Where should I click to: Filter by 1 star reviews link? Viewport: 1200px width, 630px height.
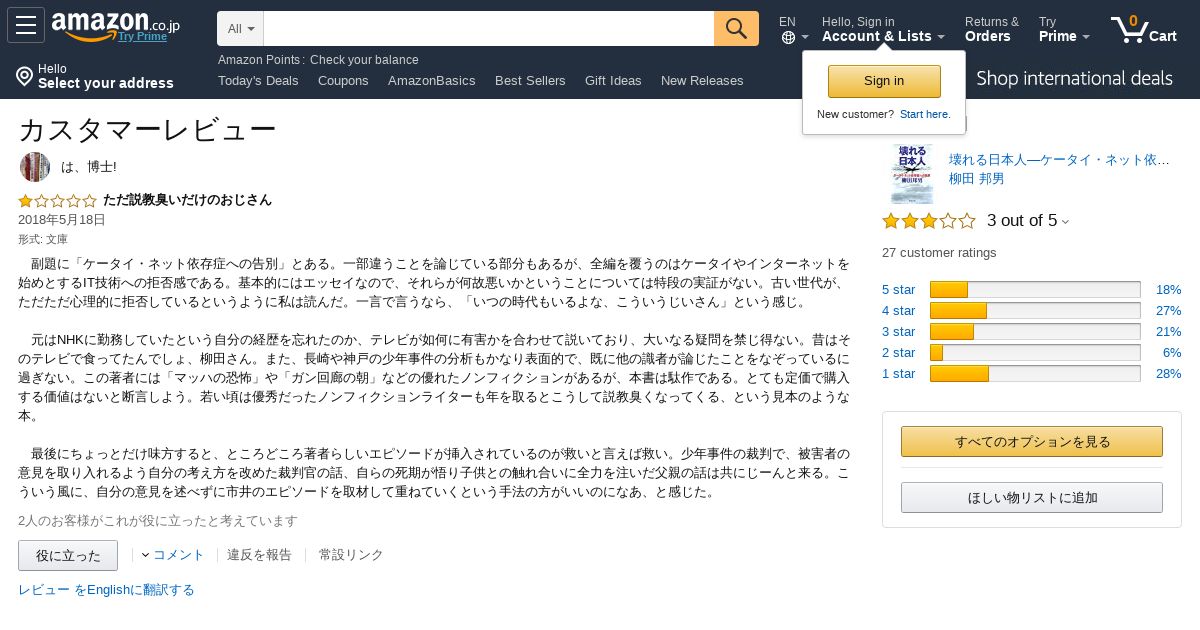[898, 374]
